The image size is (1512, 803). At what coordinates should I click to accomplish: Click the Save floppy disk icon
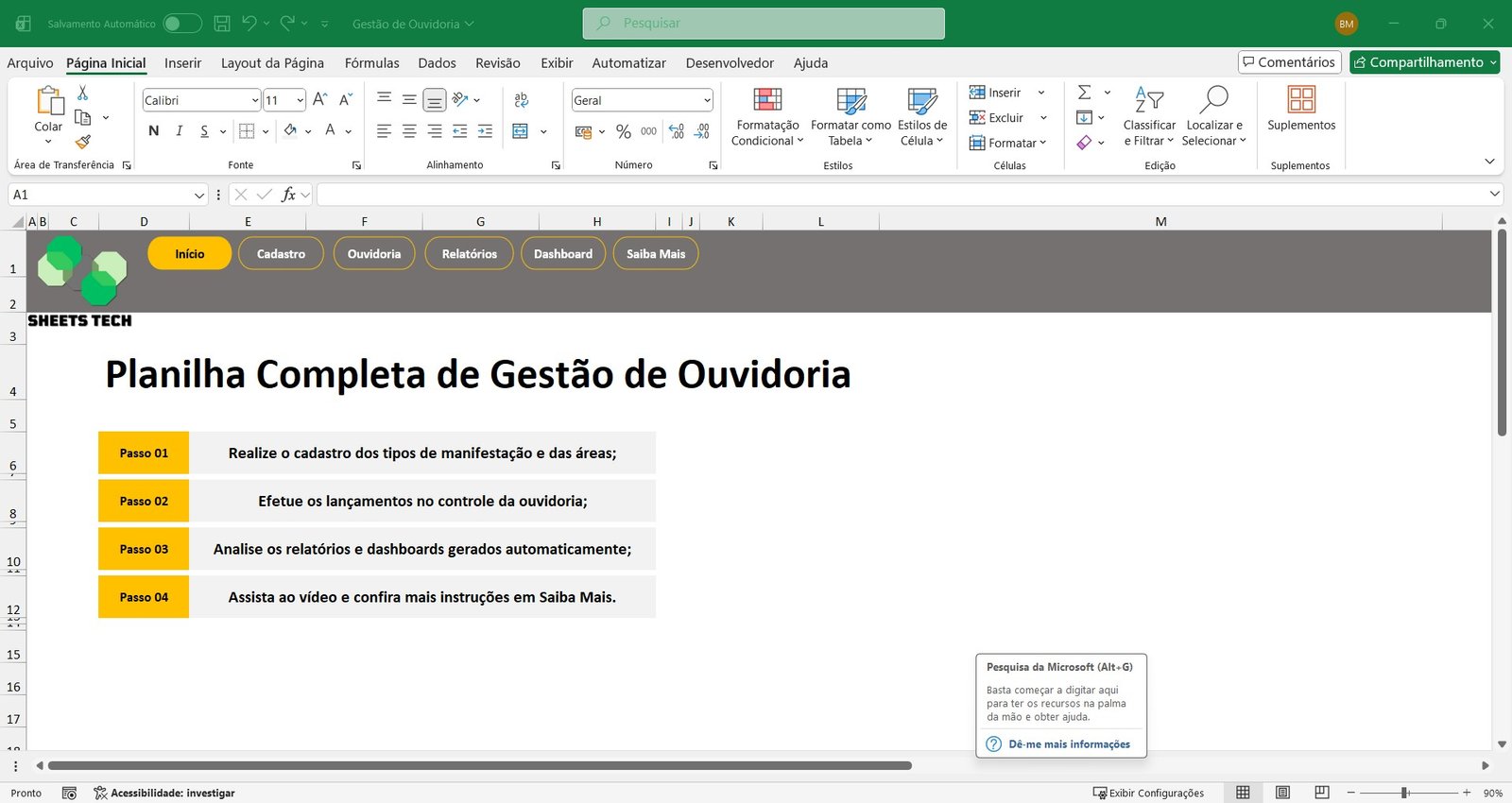pyautogui.click(x=222, y=24)
